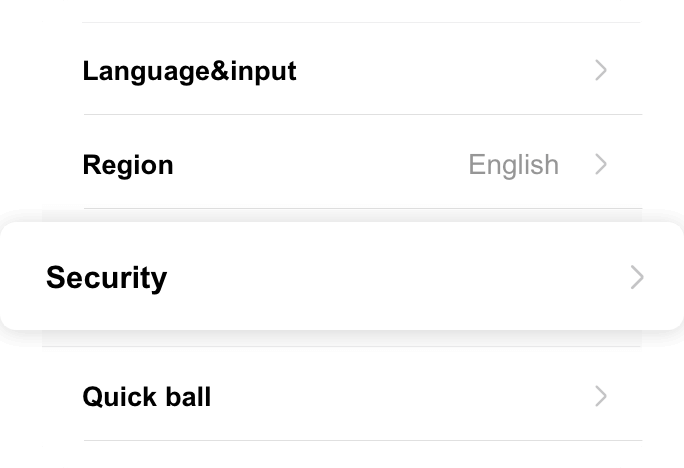This screenshot has width=684, height=468.
Task: Open the Region settings
Action: point(300,164)
